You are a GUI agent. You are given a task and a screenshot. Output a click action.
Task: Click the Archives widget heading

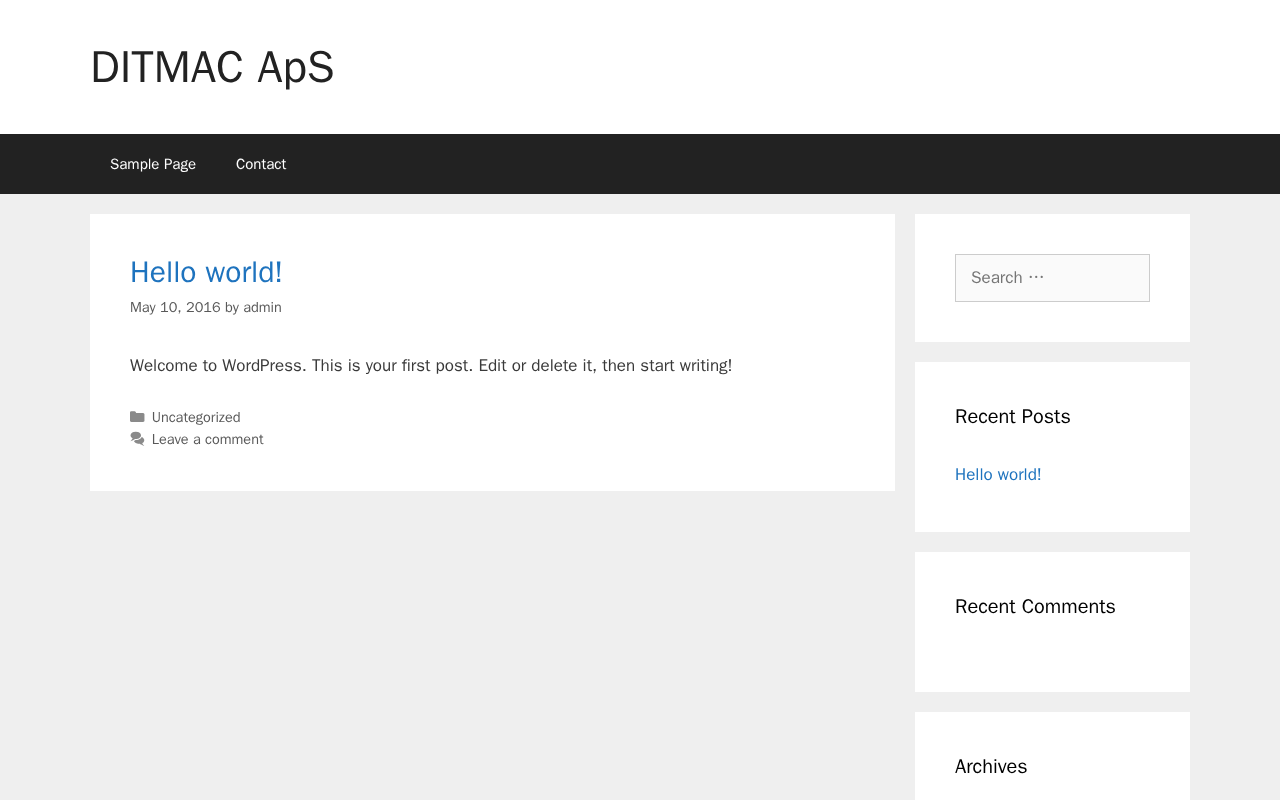point(991,766)
